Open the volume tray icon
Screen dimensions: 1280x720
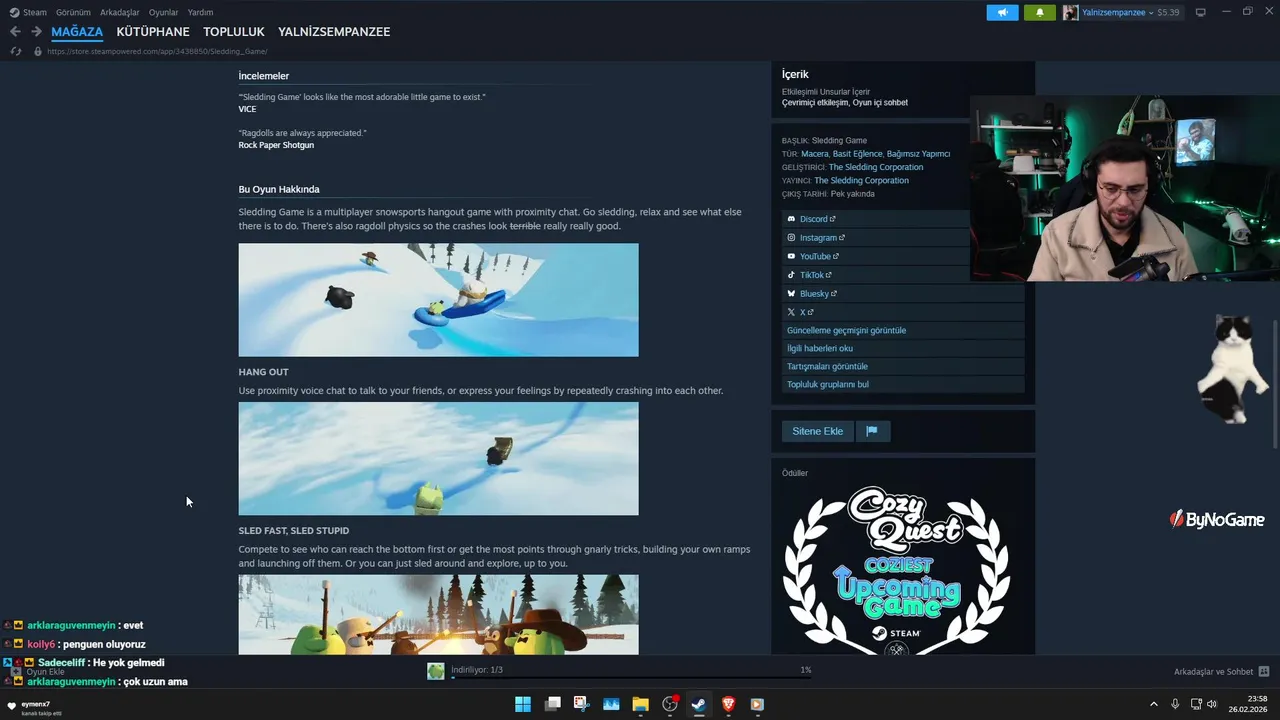coord(1212,704)
